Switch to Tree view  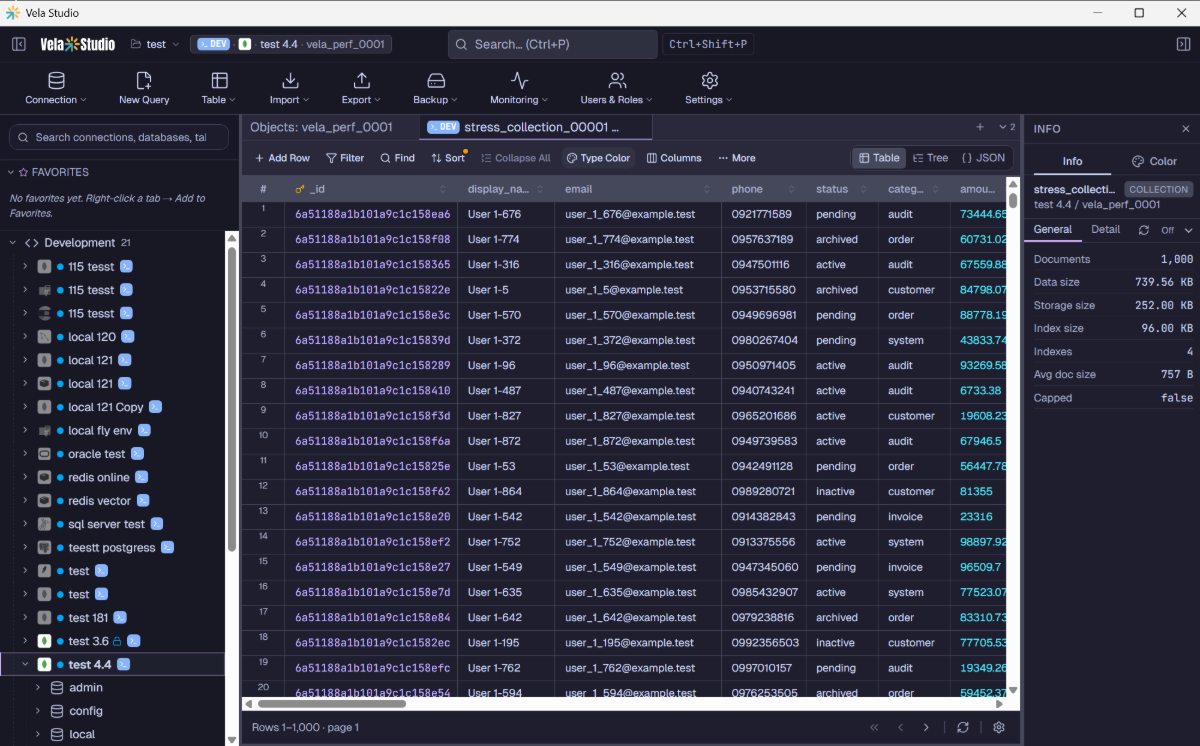[930, 158]
